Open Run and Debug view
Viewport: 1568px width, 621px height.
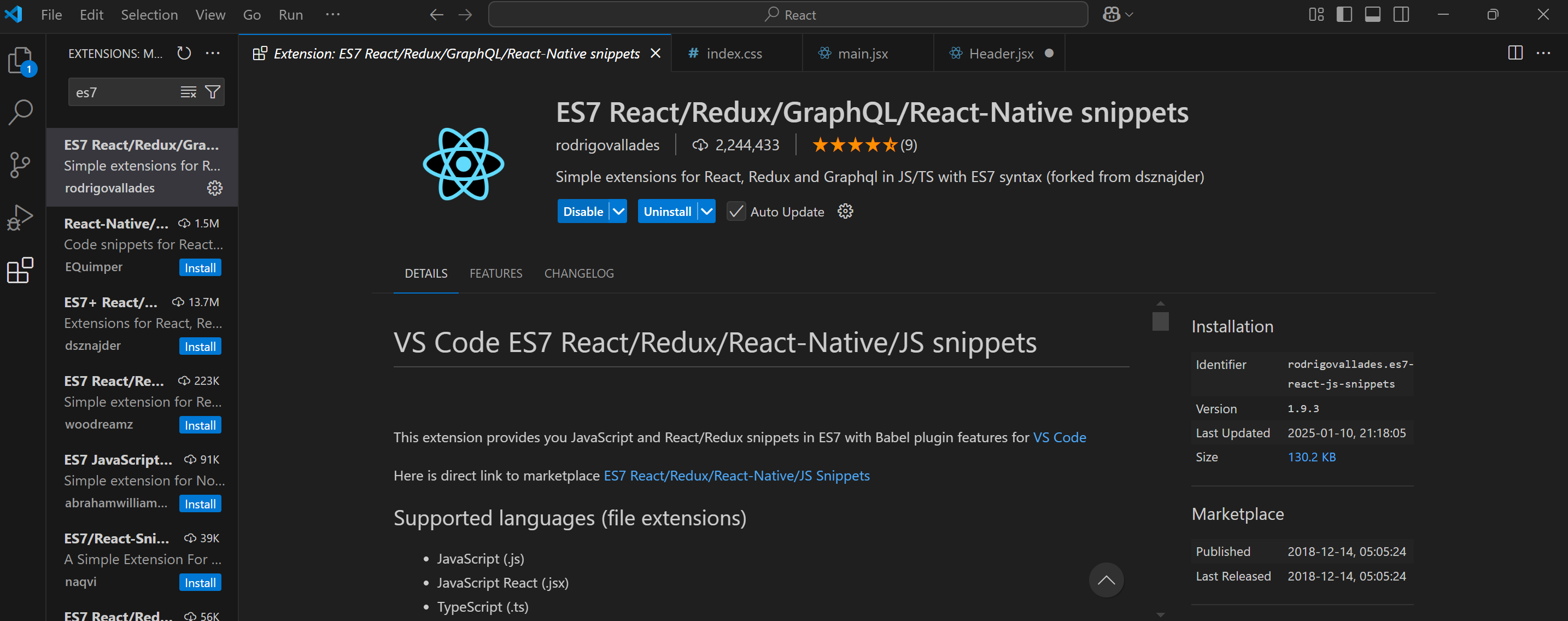pos(20,218)
